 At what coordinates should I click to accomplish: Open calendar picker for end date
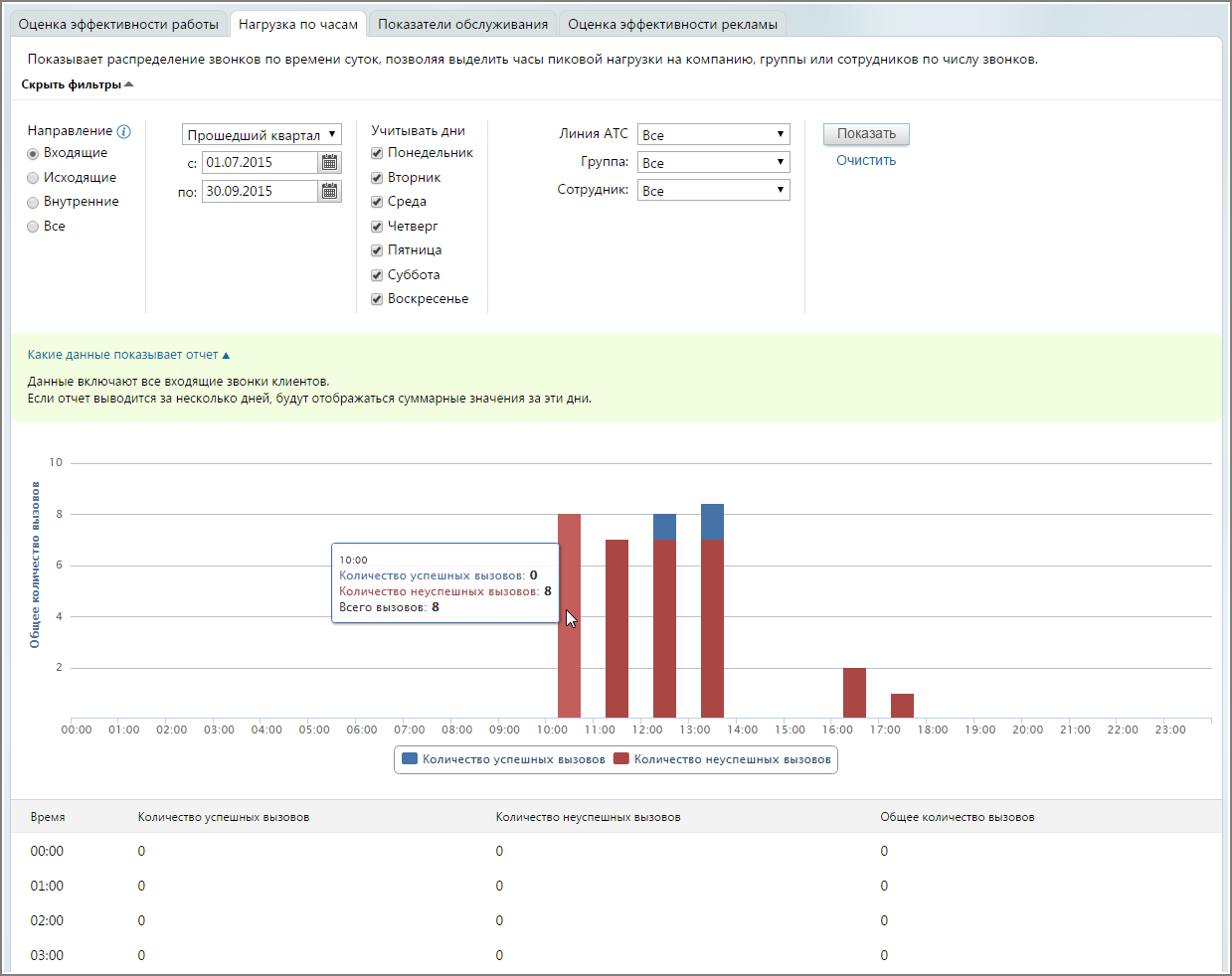point(330,191)
